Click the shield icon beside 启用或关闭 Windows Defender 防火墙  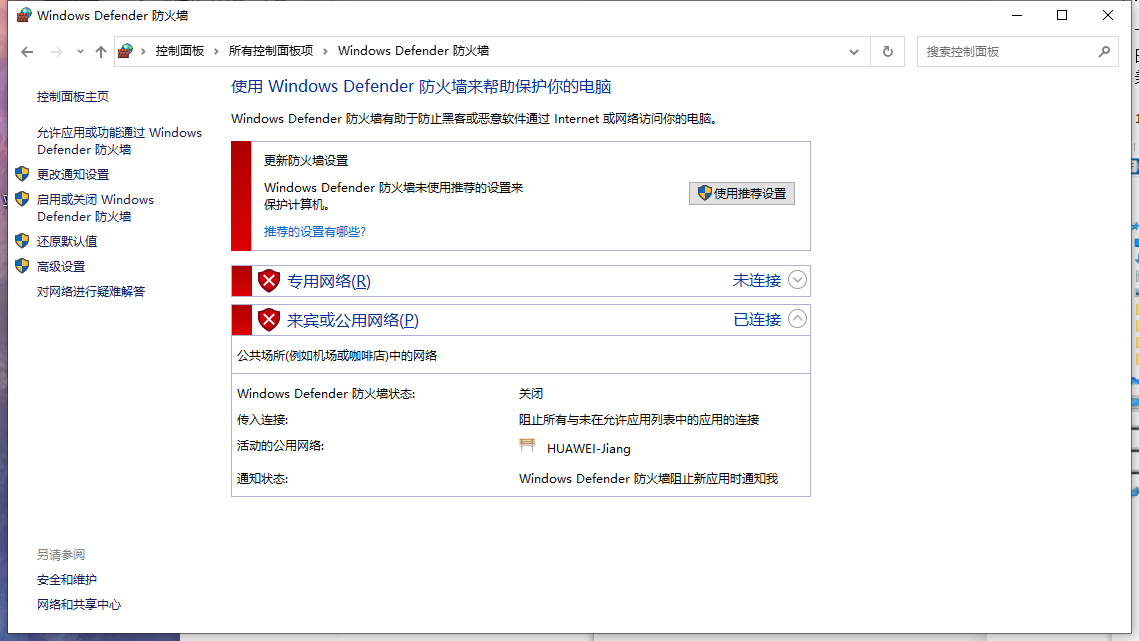click(x=22, y=199)
